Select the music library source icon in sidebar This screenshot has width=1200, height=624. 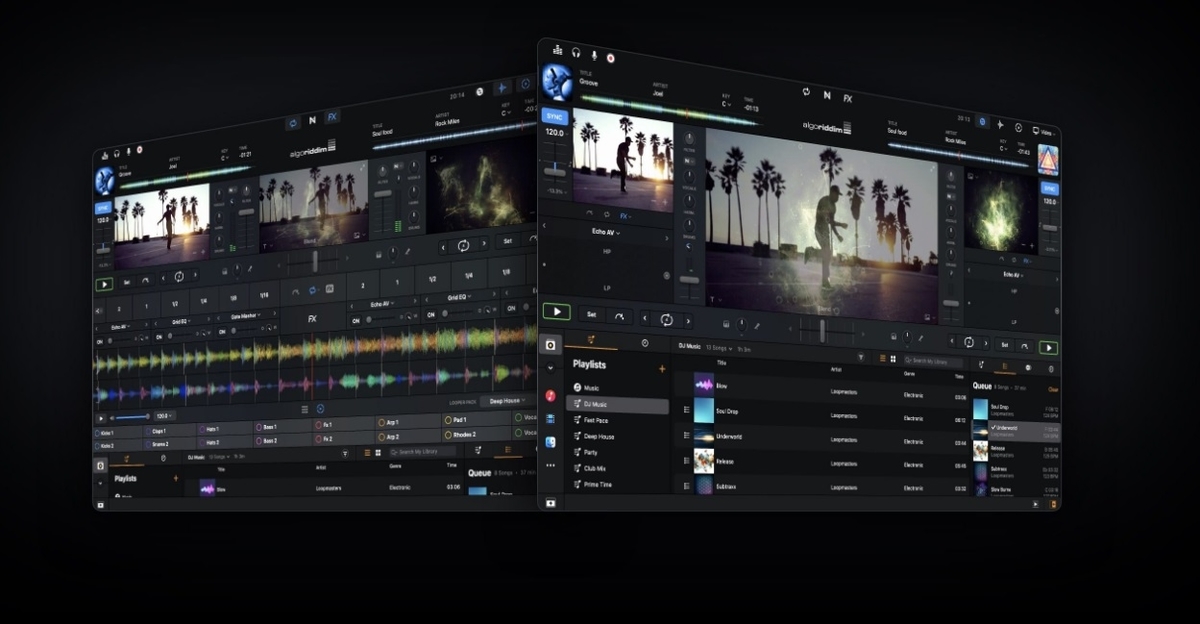click(551, 344)
